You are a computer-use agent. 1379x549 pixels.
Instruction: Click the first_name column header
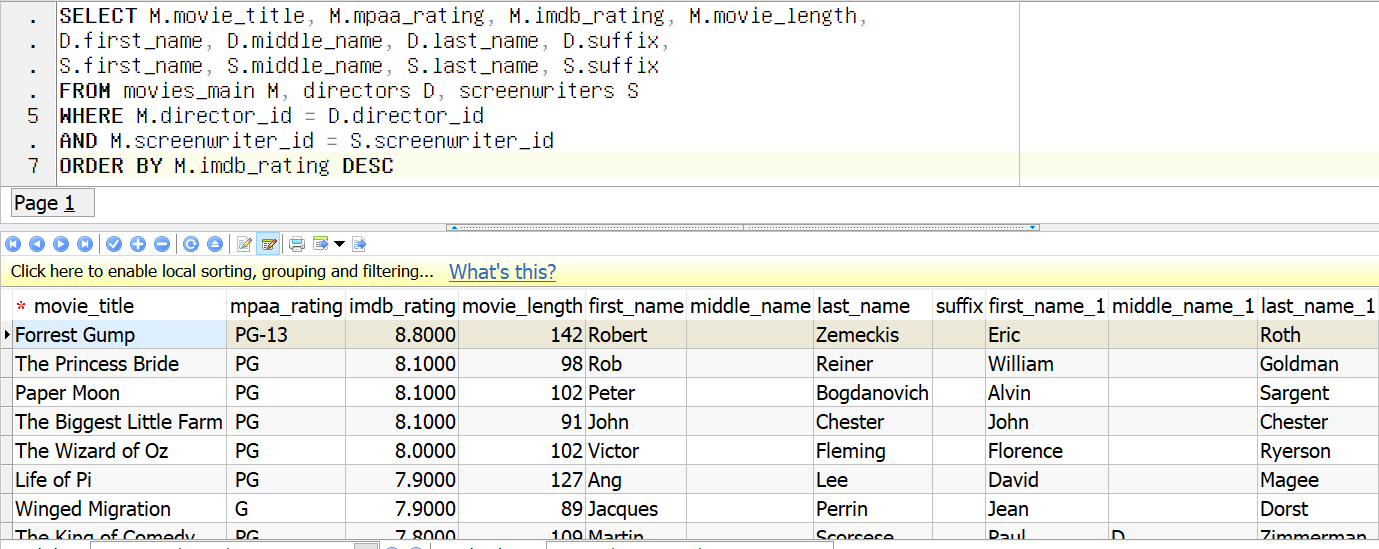point(636,306)
